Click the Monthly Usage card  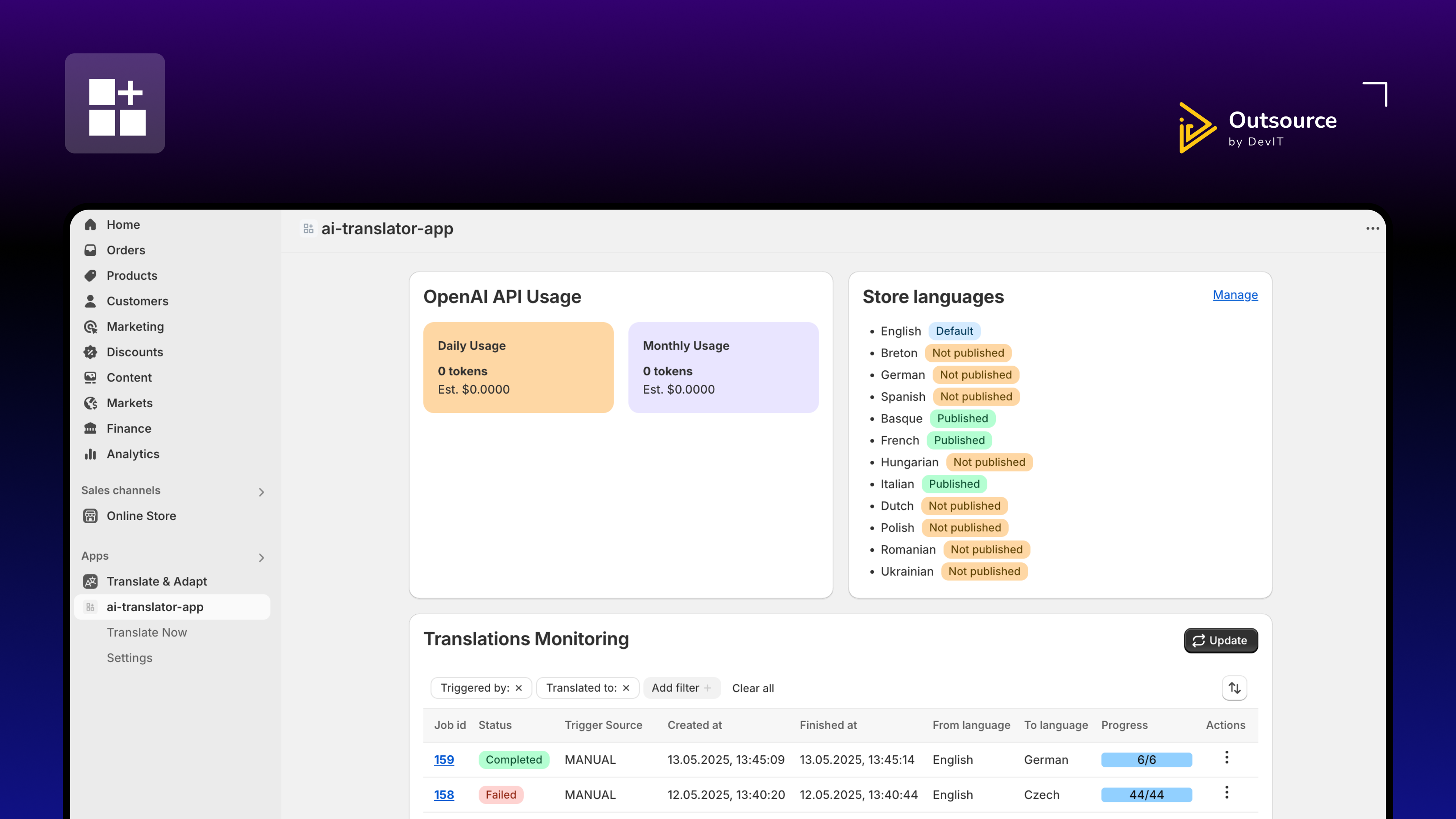click(723, 367)
